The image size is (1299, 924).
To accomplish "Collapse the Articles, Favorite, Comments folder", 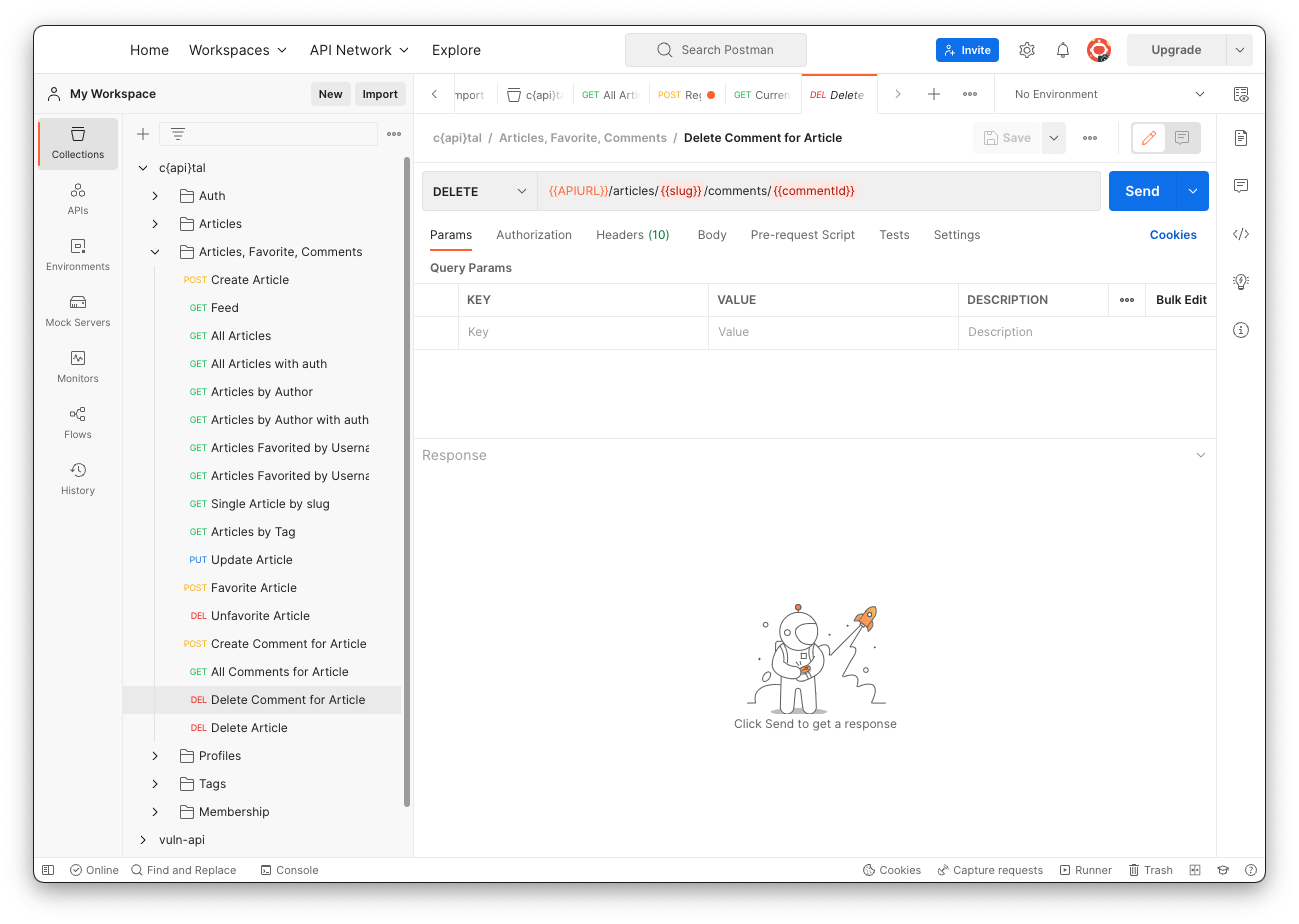I will point(155,252).
